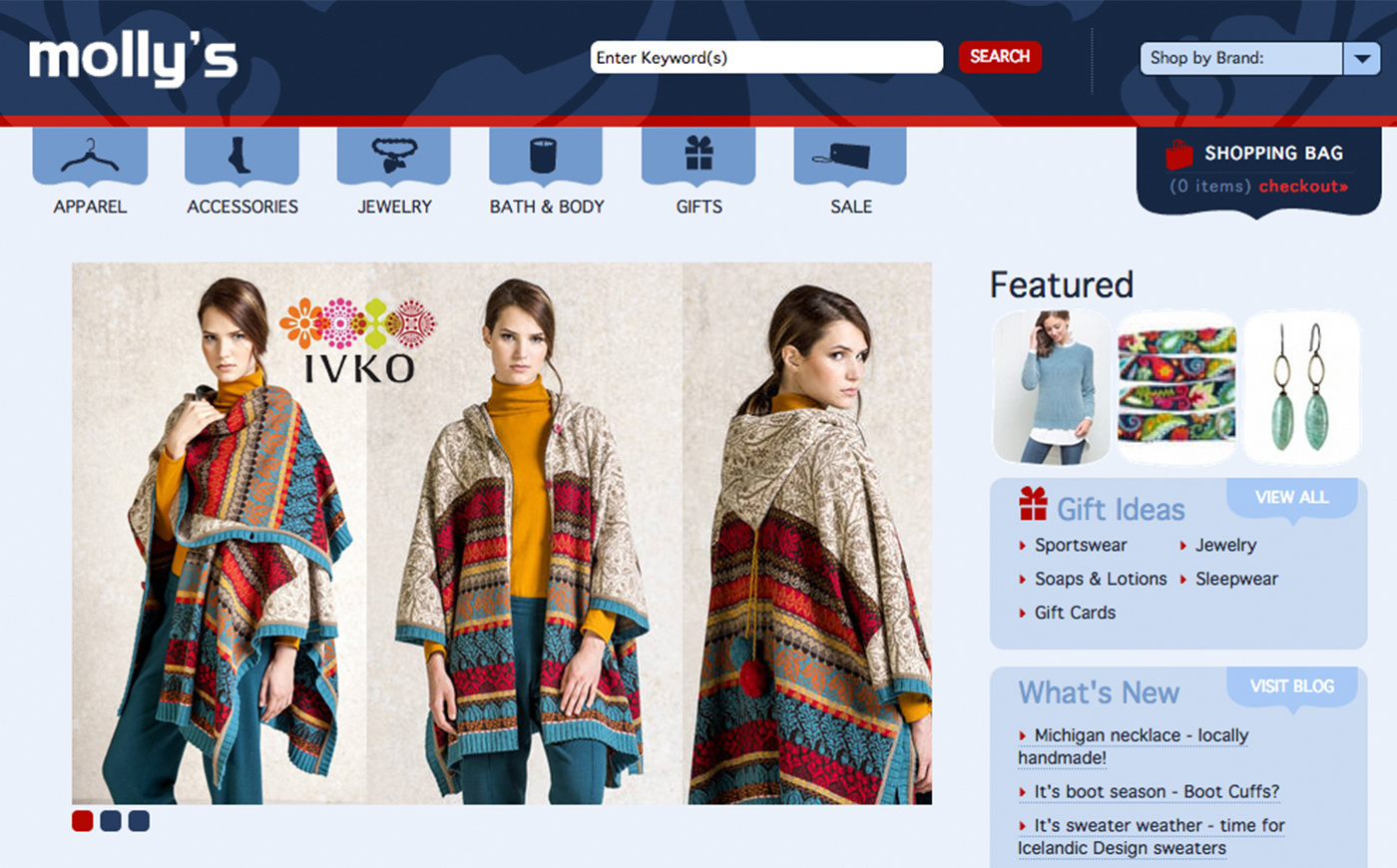1397x868 pixels.
Task: Follow the checkout link
Action: coord(1303,187)
